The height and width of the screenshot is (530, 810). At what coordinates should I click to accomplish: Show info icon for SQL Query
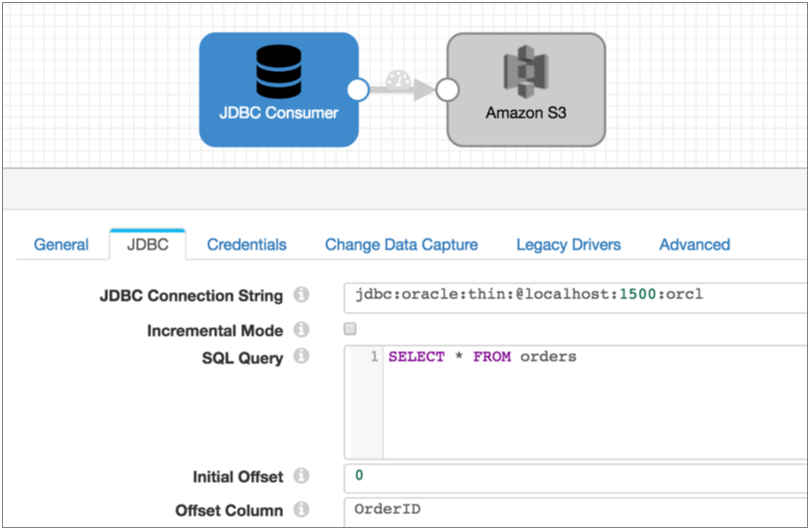(x=302, y=357)
